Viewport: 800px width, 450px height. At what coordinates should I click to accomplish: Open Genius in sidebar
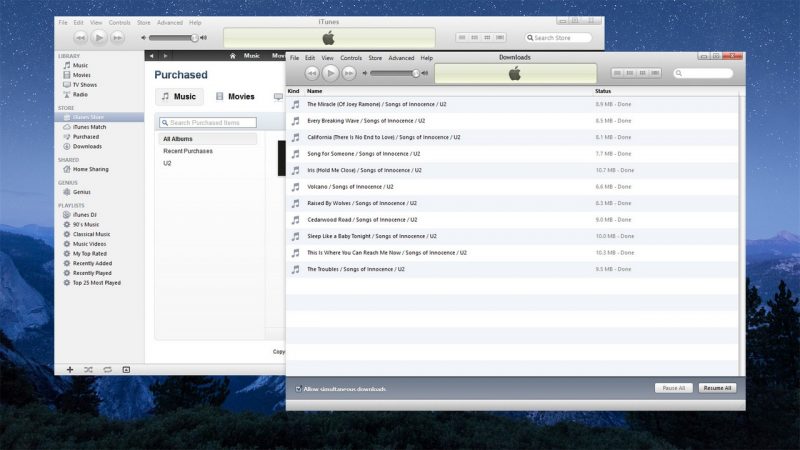(81, 192)
